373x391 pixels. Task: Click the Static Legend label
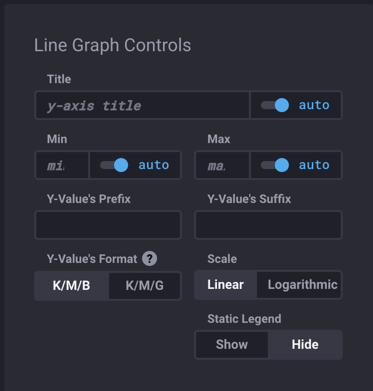[244, 319]
